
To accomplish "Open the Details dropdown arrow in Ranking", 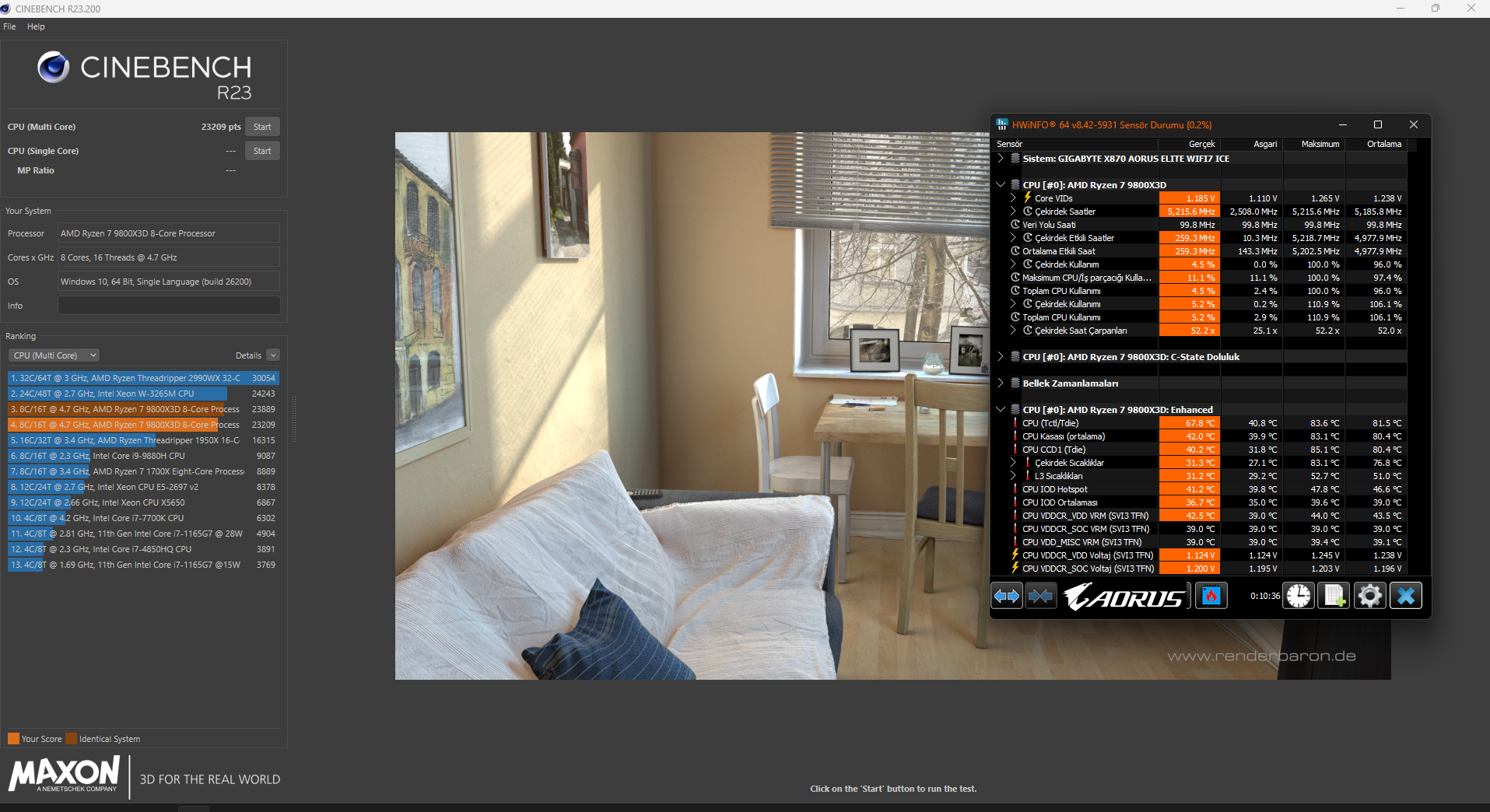I will tap(273, 355).
